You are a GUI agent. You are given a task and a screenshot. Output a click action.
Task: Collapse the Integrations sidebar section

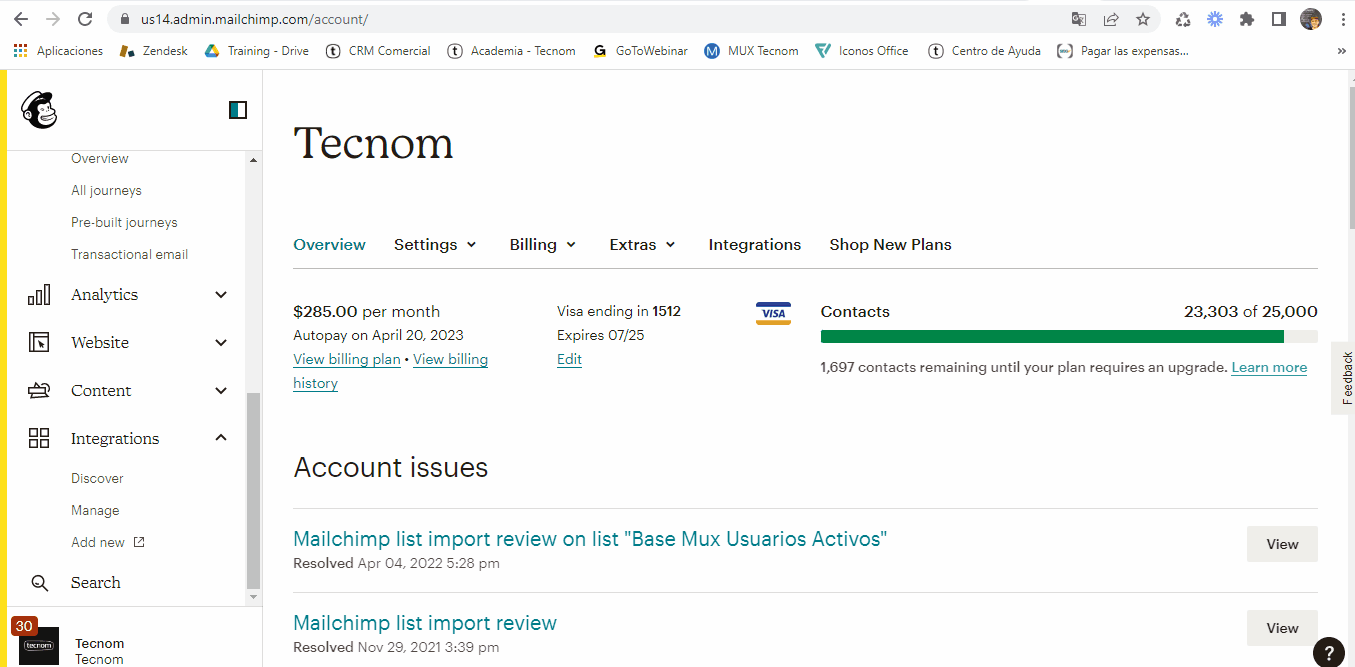(221, 438)
